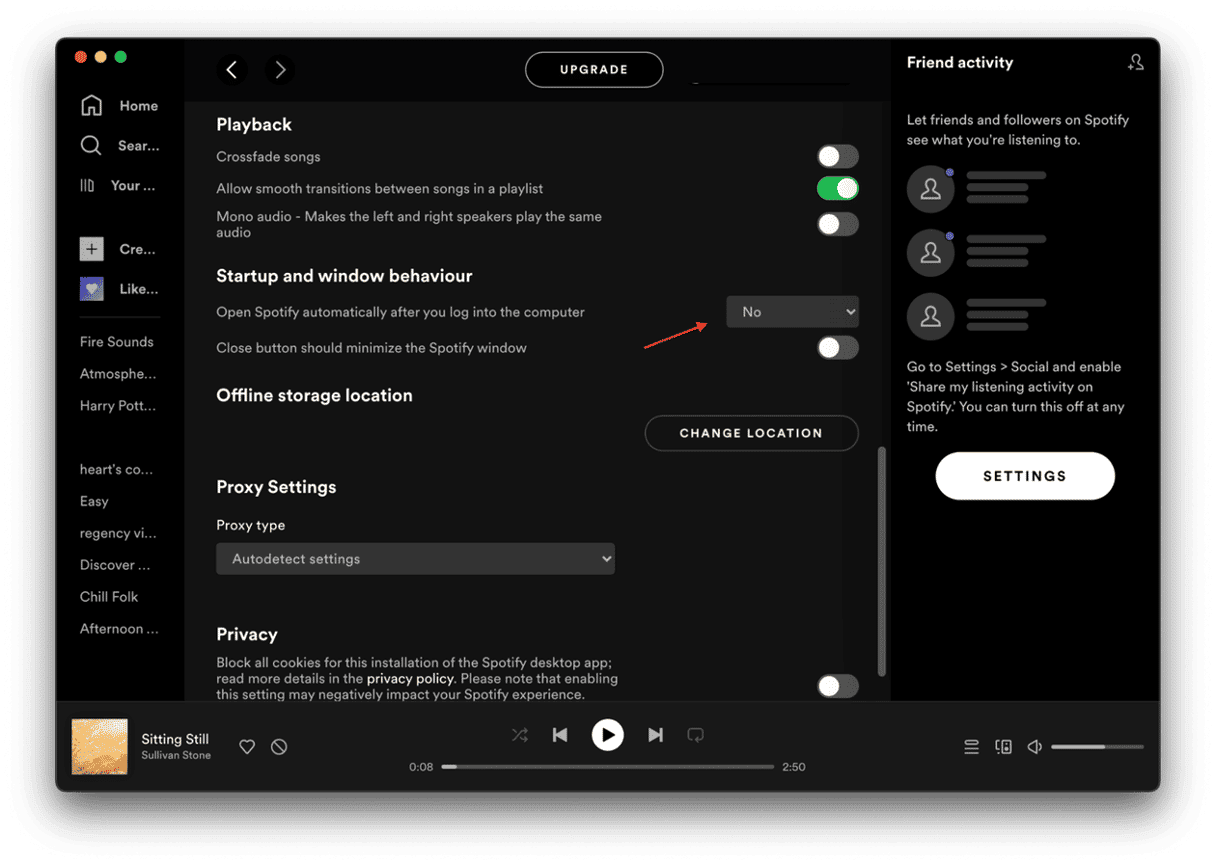Open the Proxy type dropdown
Screen dimensions: 1216x866
[x=415, y=559]
